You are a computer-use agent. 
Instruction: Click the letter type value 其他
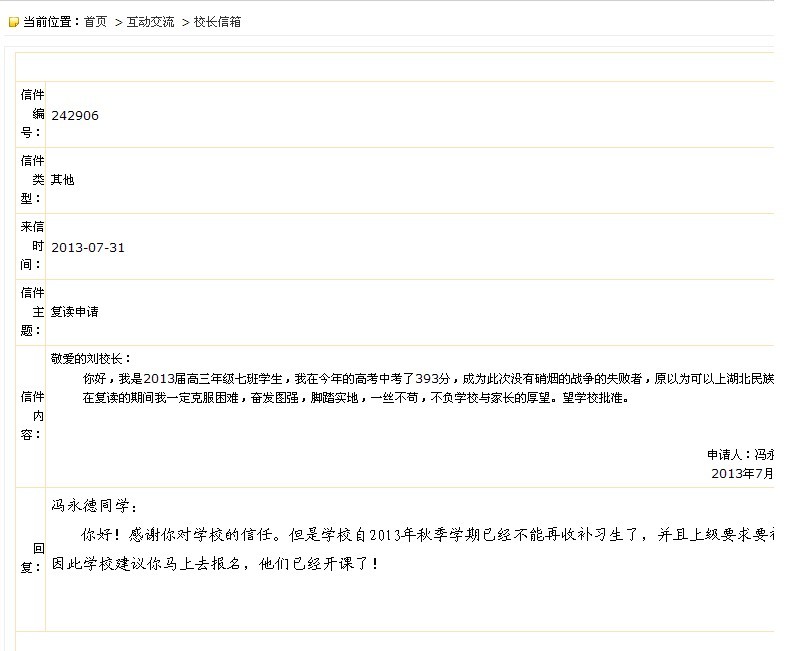tap(63, 180)
